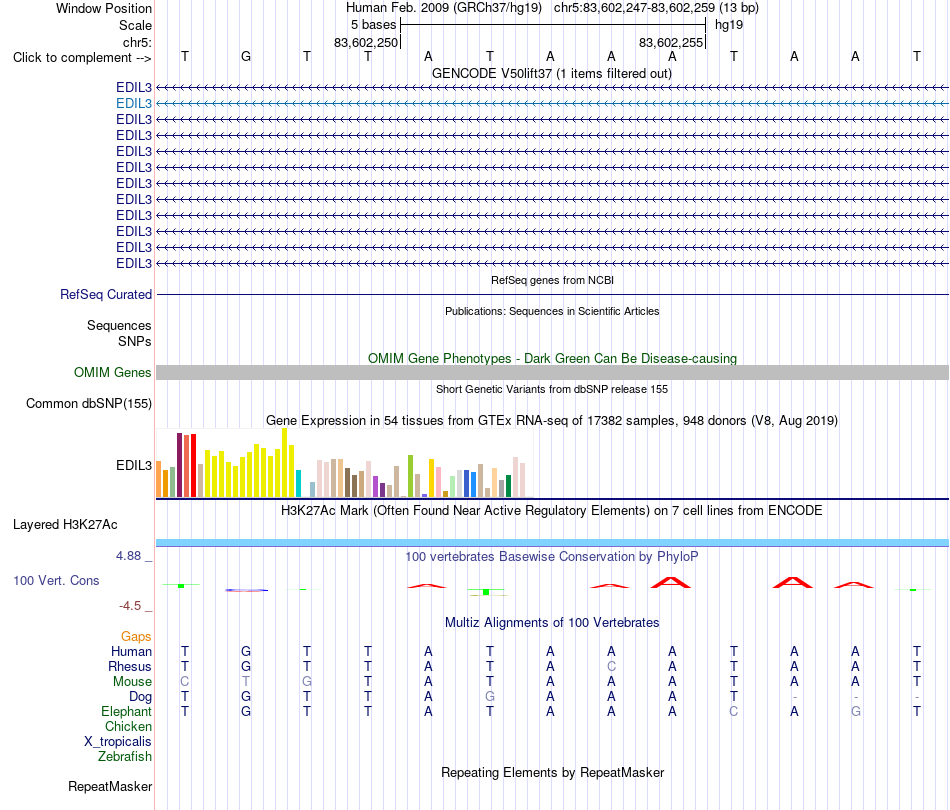Click the RefSeq Curated horizontal gene line
Screen dimensions: 950x810
click(552, 294)
